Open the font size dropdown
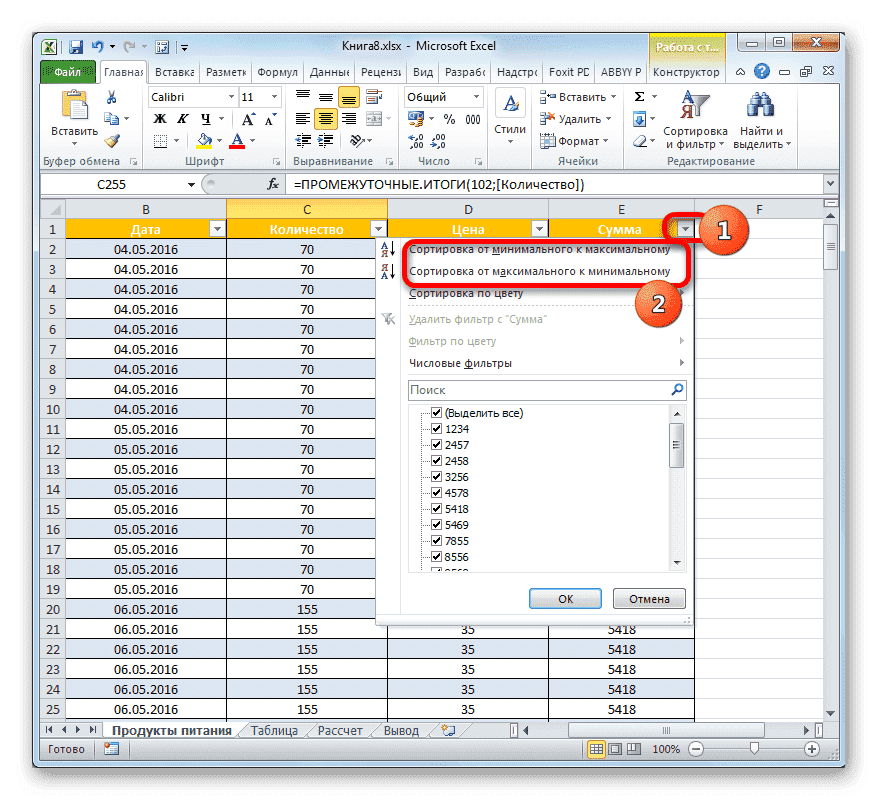877x800 pixels. click(x=272, y=97)
